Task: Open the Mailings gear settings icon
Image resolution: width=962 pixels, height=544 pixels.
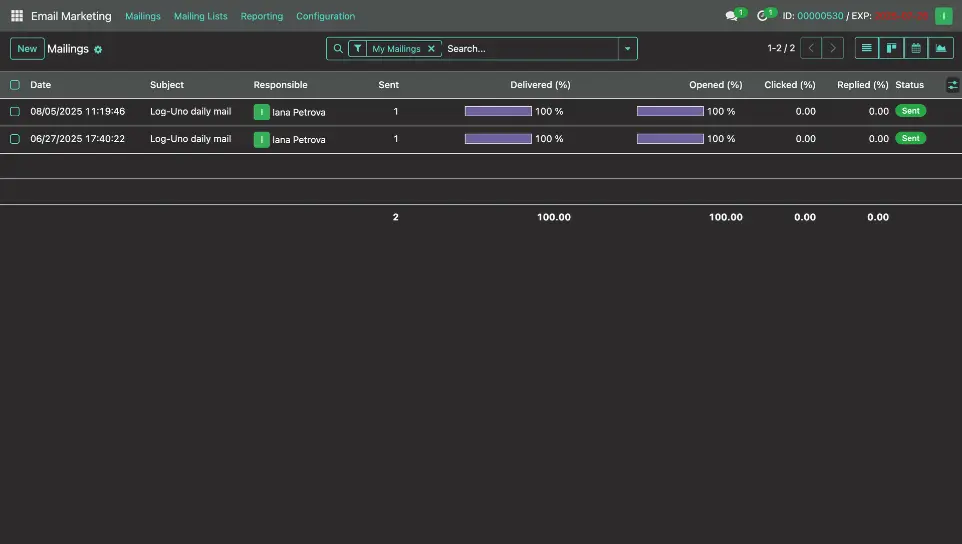Action: coord(98,49)
